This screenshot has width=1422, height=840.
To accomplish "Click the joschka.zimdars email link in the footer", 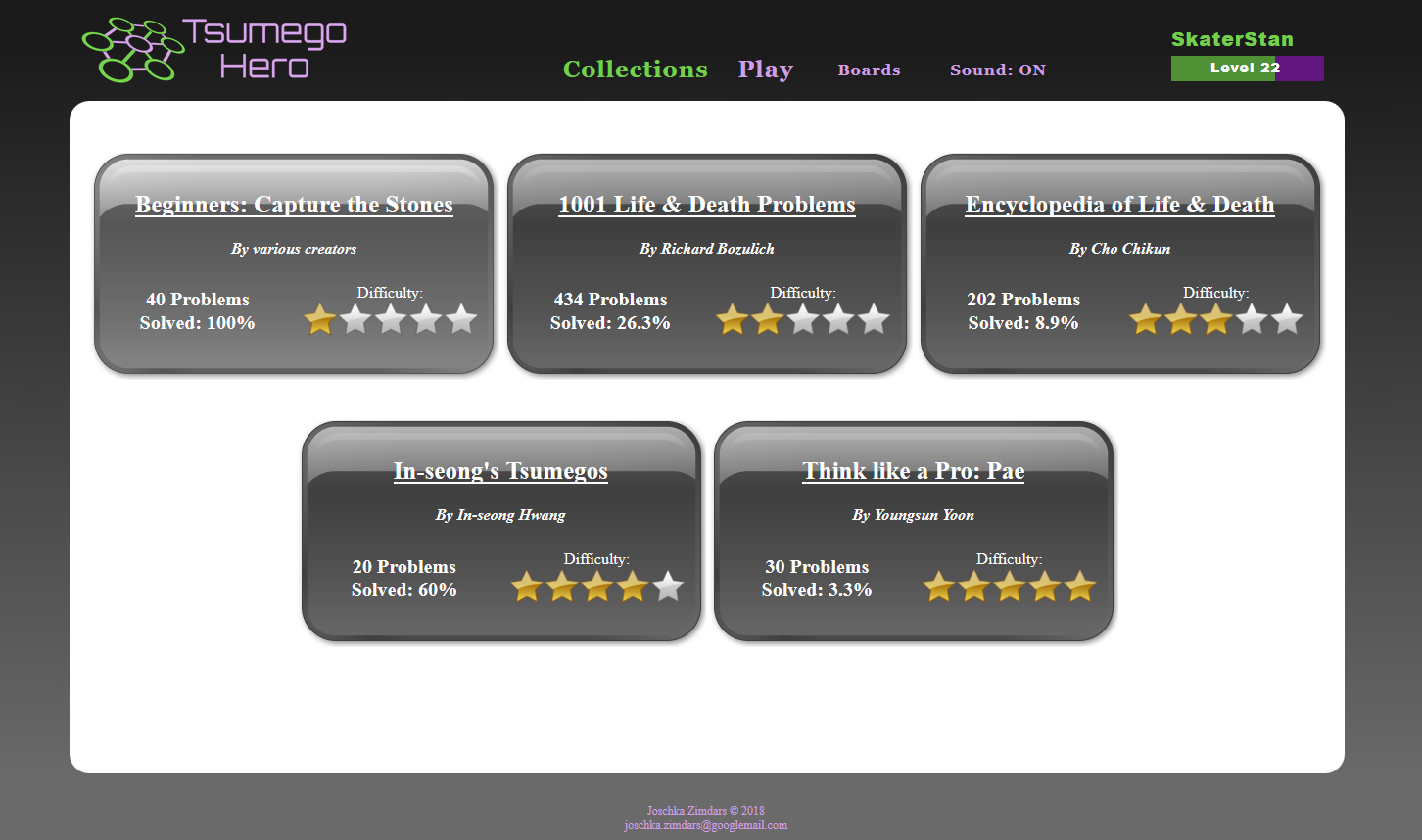I will point(706,825).
